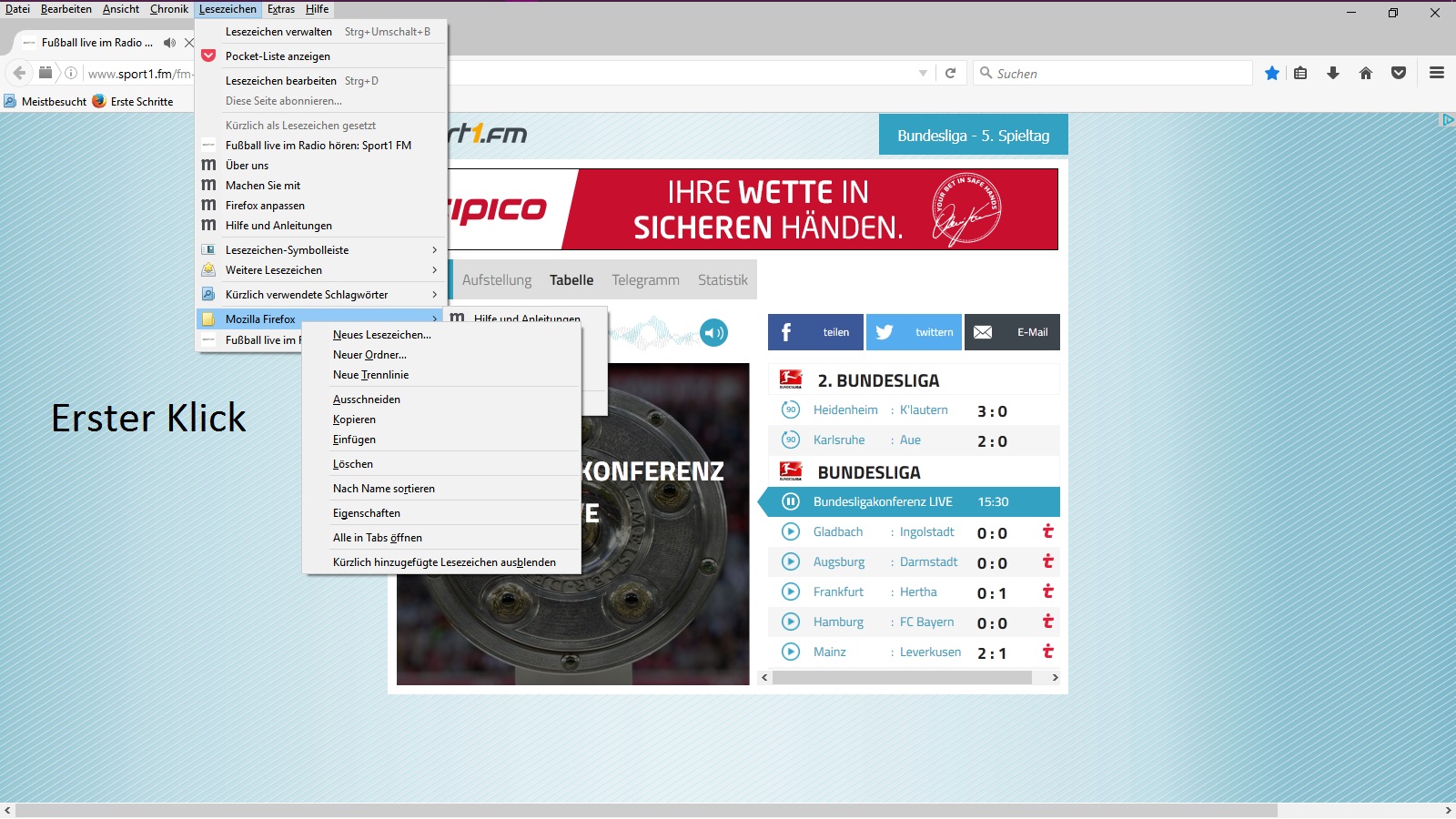Screen dimensions: 1456x819
Task: Reload the page with the refresh icon
Action: tap(950, 73)
